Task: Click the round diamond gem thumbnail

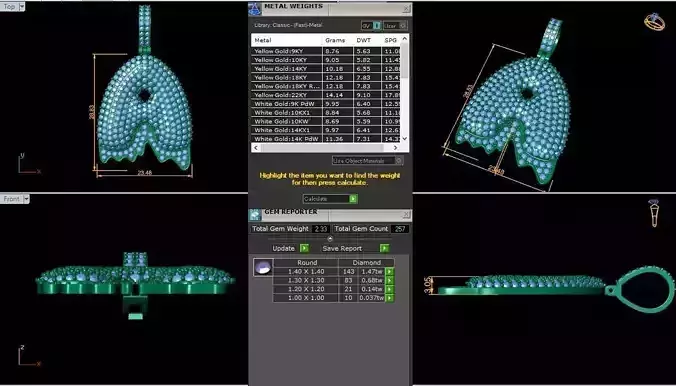Action: [263, 268]
